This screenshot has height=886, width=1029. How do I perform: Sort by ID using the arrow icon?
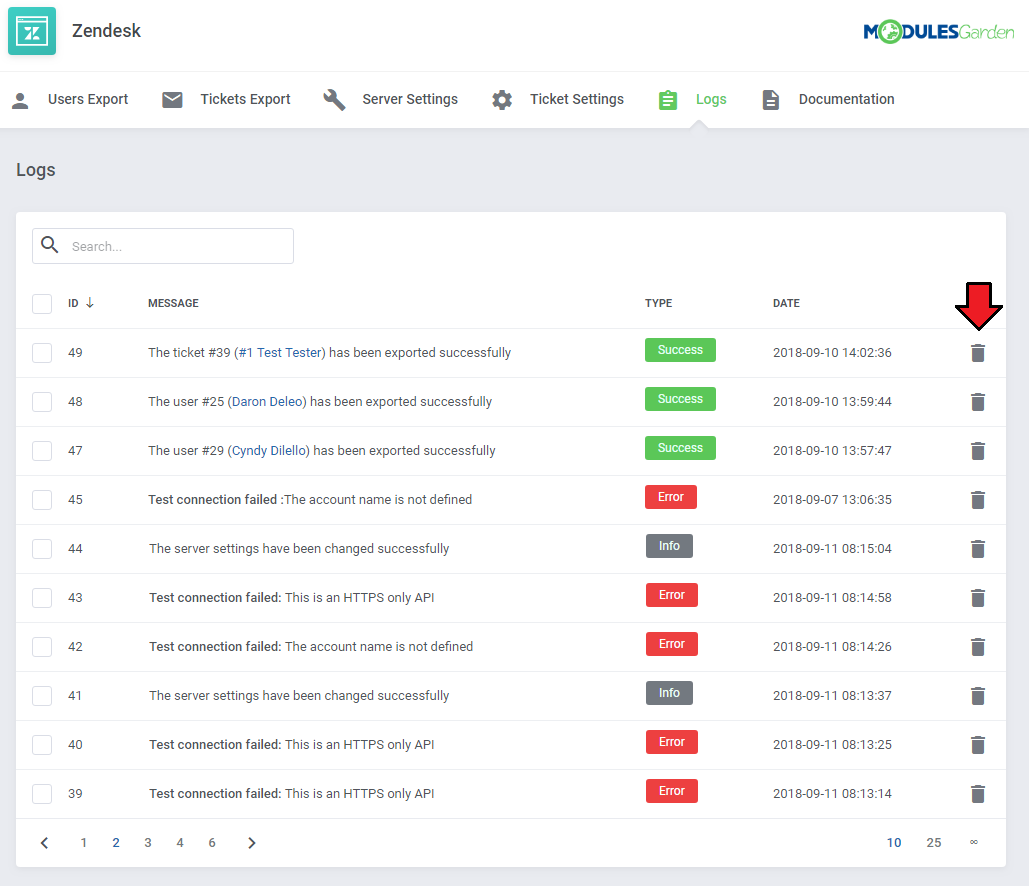[x=90, y=303]
